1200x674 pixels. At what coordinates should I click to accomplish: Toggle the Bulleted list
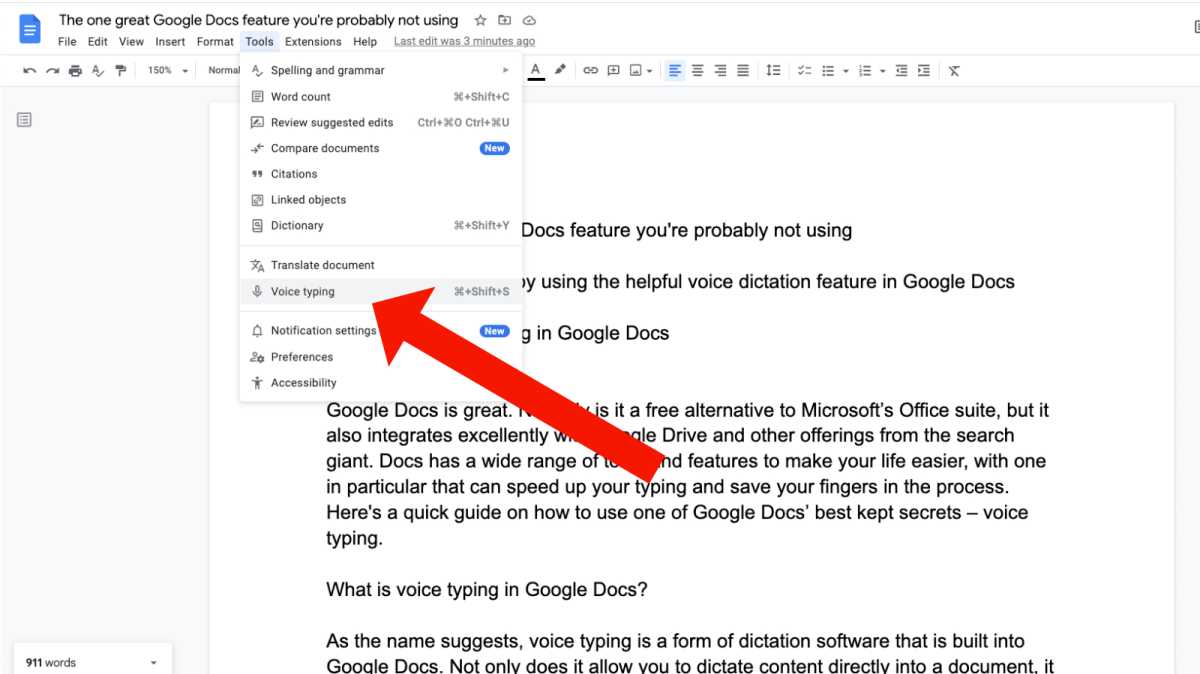pyautogui.click(x=828, y=71)
